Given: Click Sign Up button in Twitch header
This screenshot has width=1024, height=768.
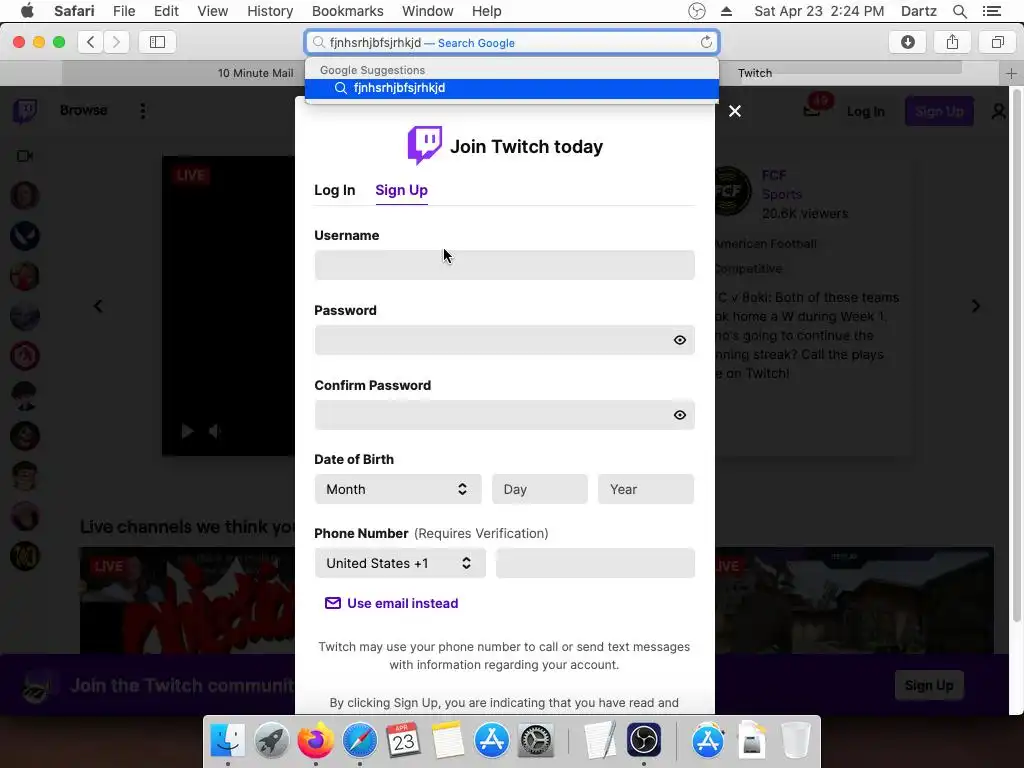Looking at the screenshot, I should click(x=938, y=112).
